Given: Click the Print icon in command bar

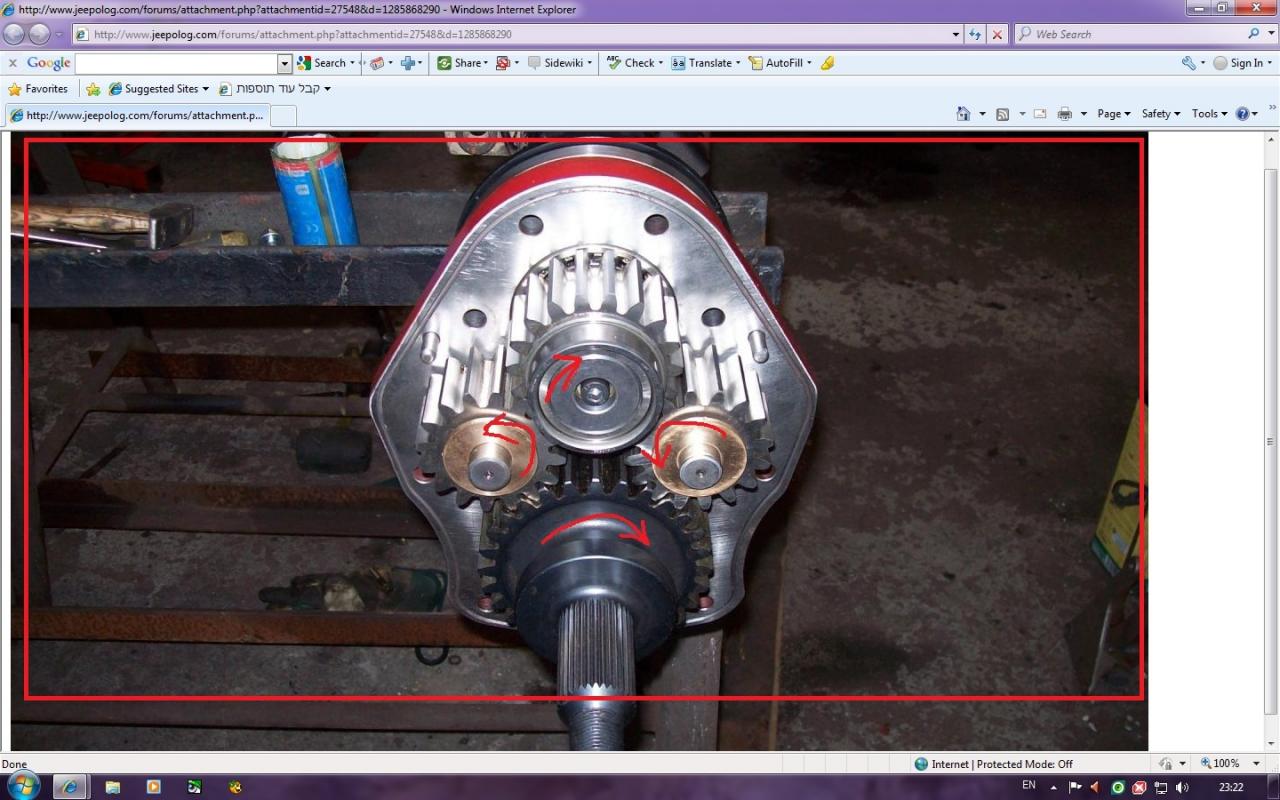Looking at the screenshot, I should (x=1065, y=114).
